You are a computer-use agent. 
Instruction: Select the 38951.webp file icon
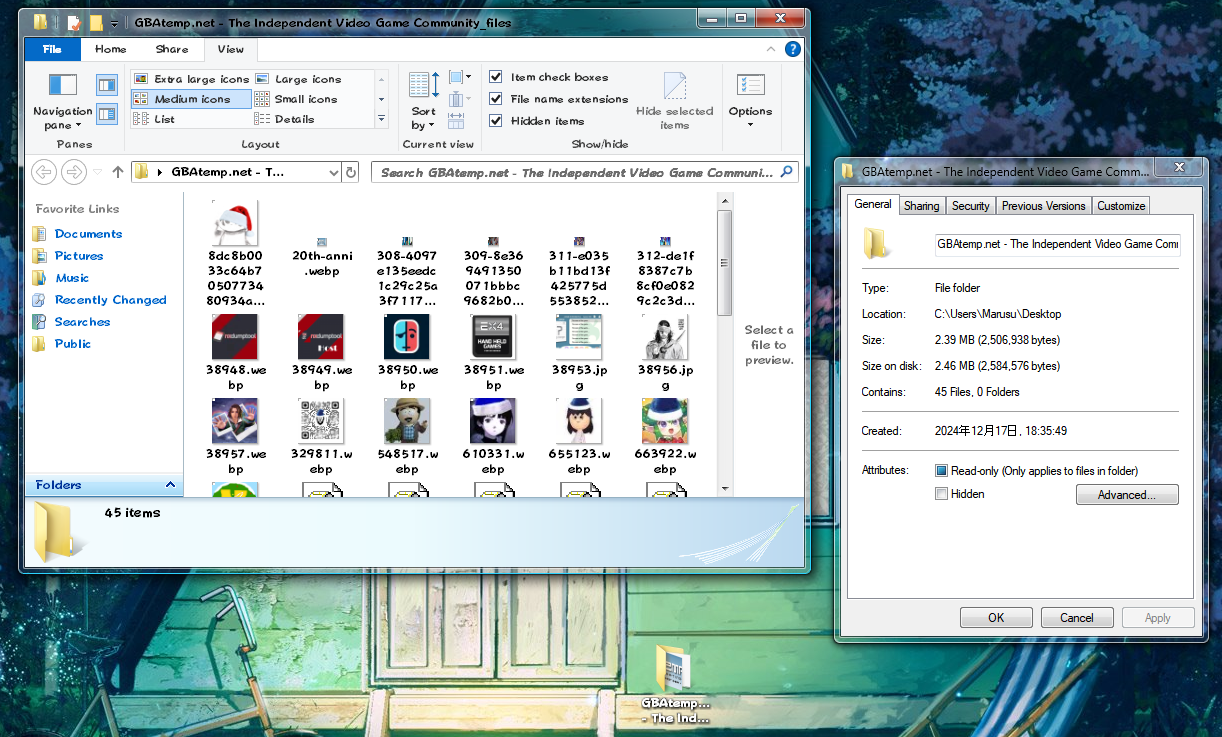click(x=493, y=337)
